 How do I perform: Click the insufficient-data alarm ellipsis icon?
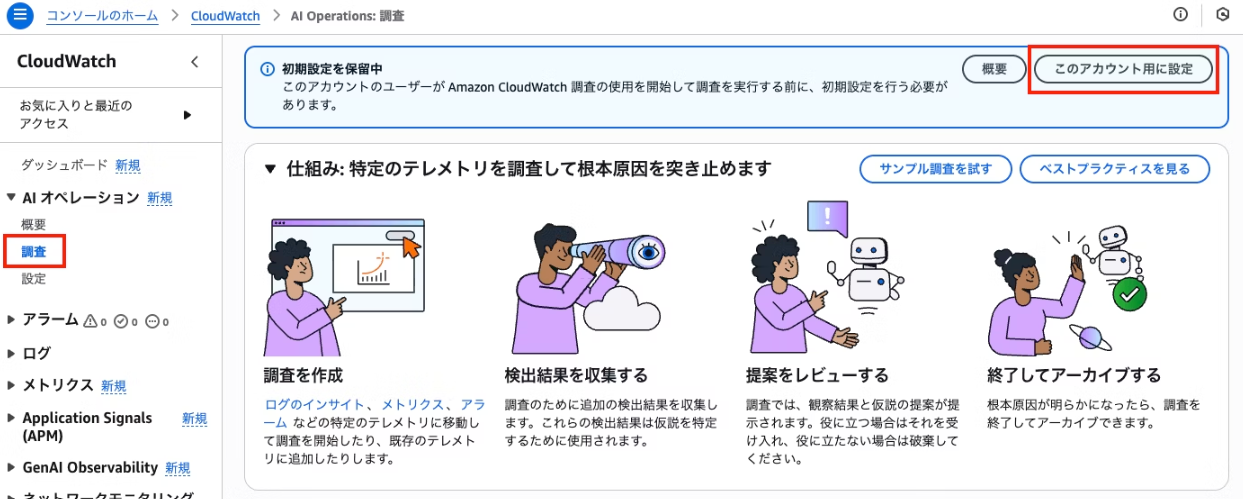pos(153,321)
